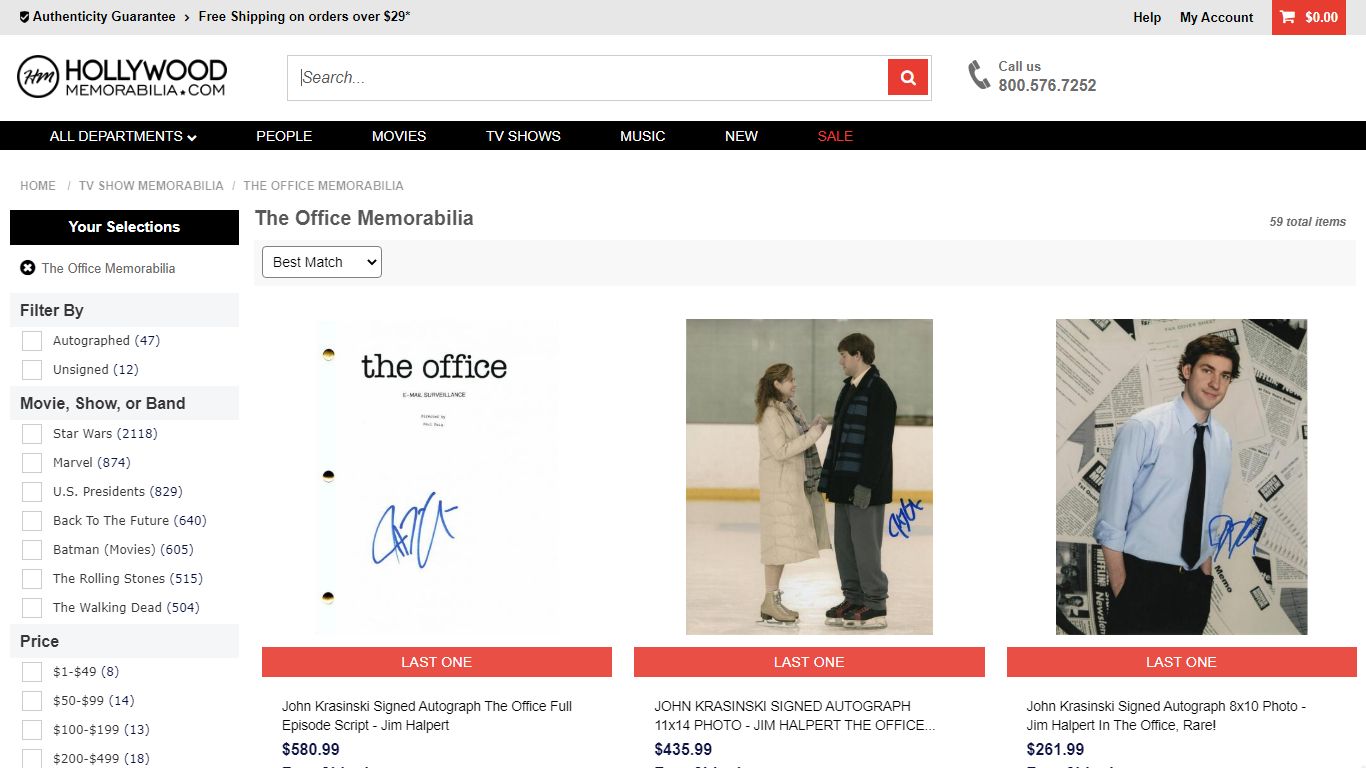Tick the $100-$199 price checkbox

pyautogui.click(x=32, y=730)
